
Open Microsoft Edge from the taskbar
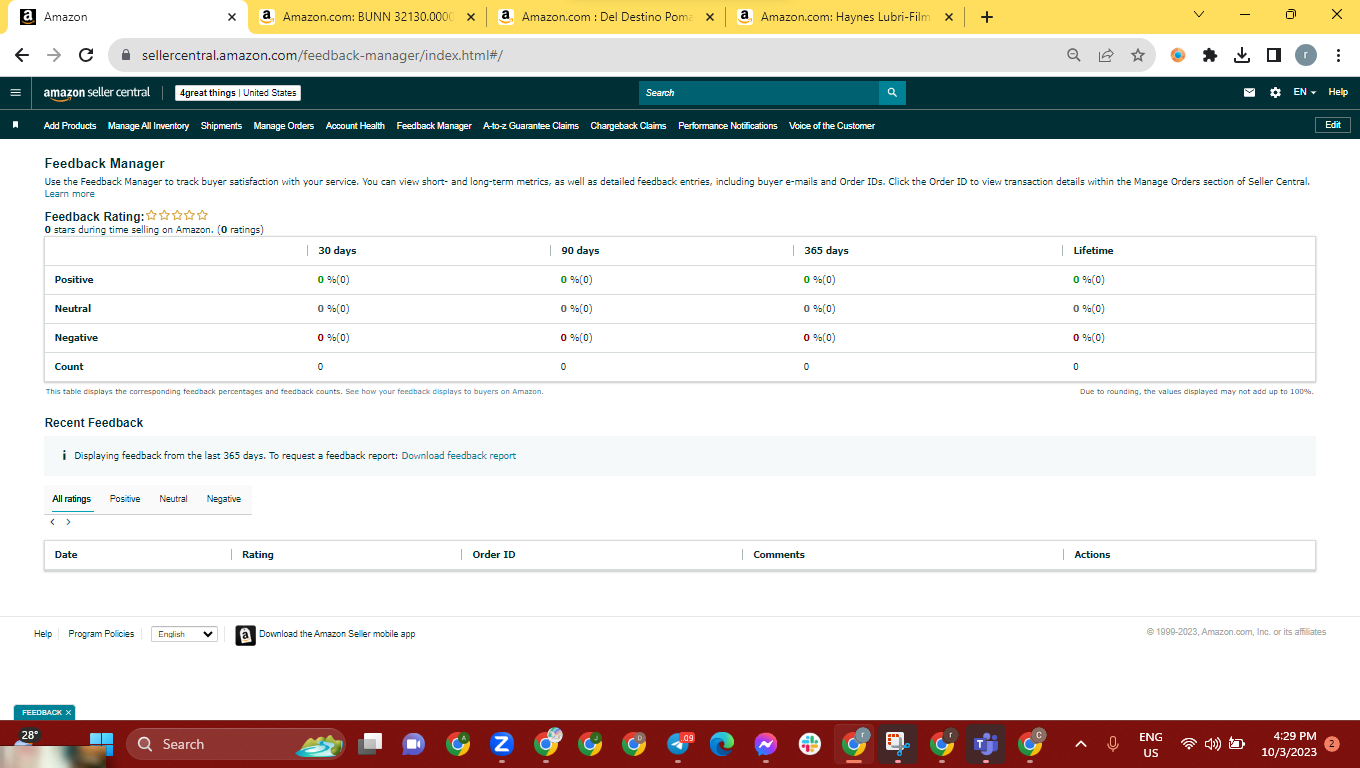pyautogui.click(x=722, y=744)
